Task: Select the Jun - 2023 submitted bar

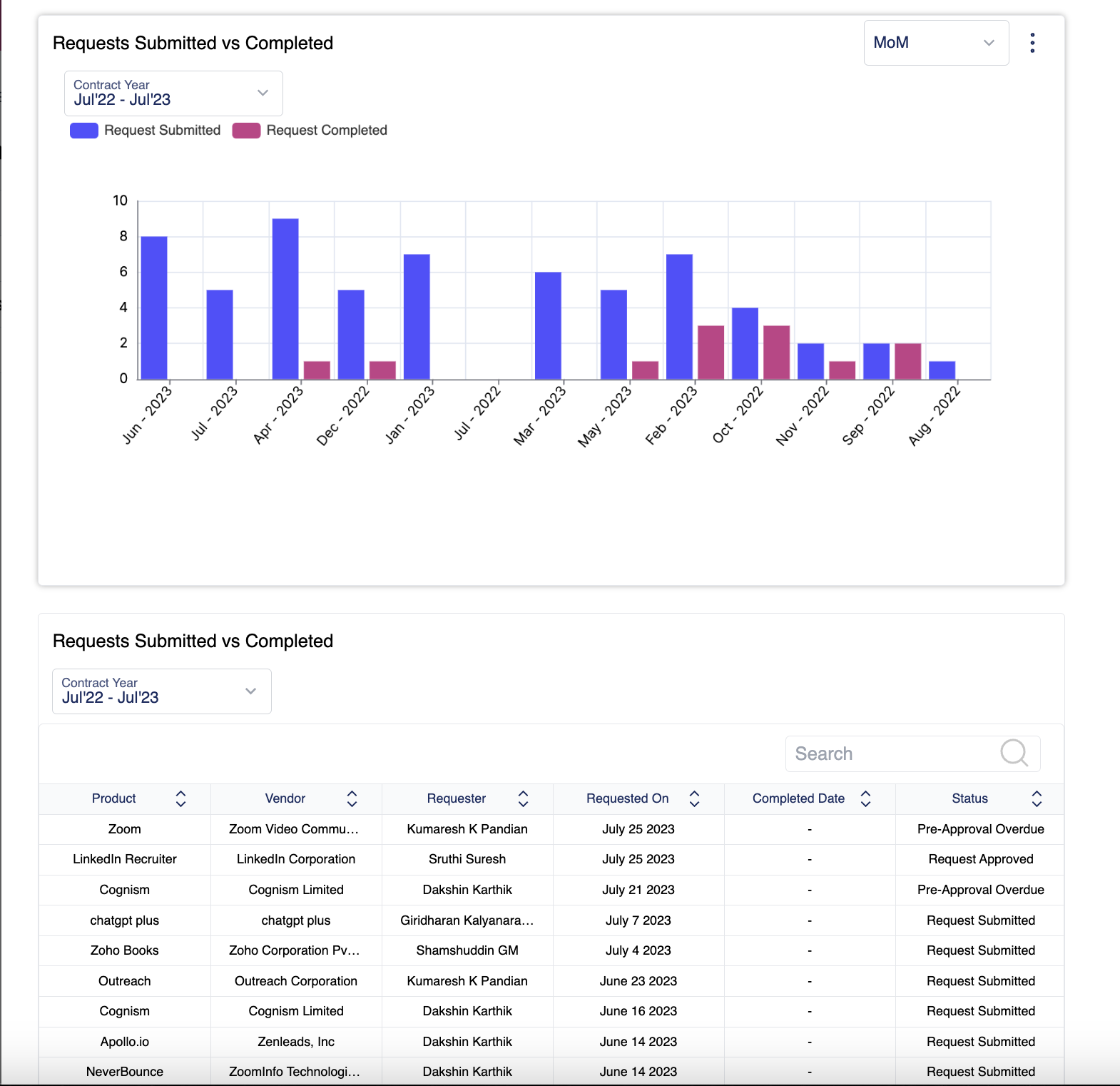Action: coord(154,308)
